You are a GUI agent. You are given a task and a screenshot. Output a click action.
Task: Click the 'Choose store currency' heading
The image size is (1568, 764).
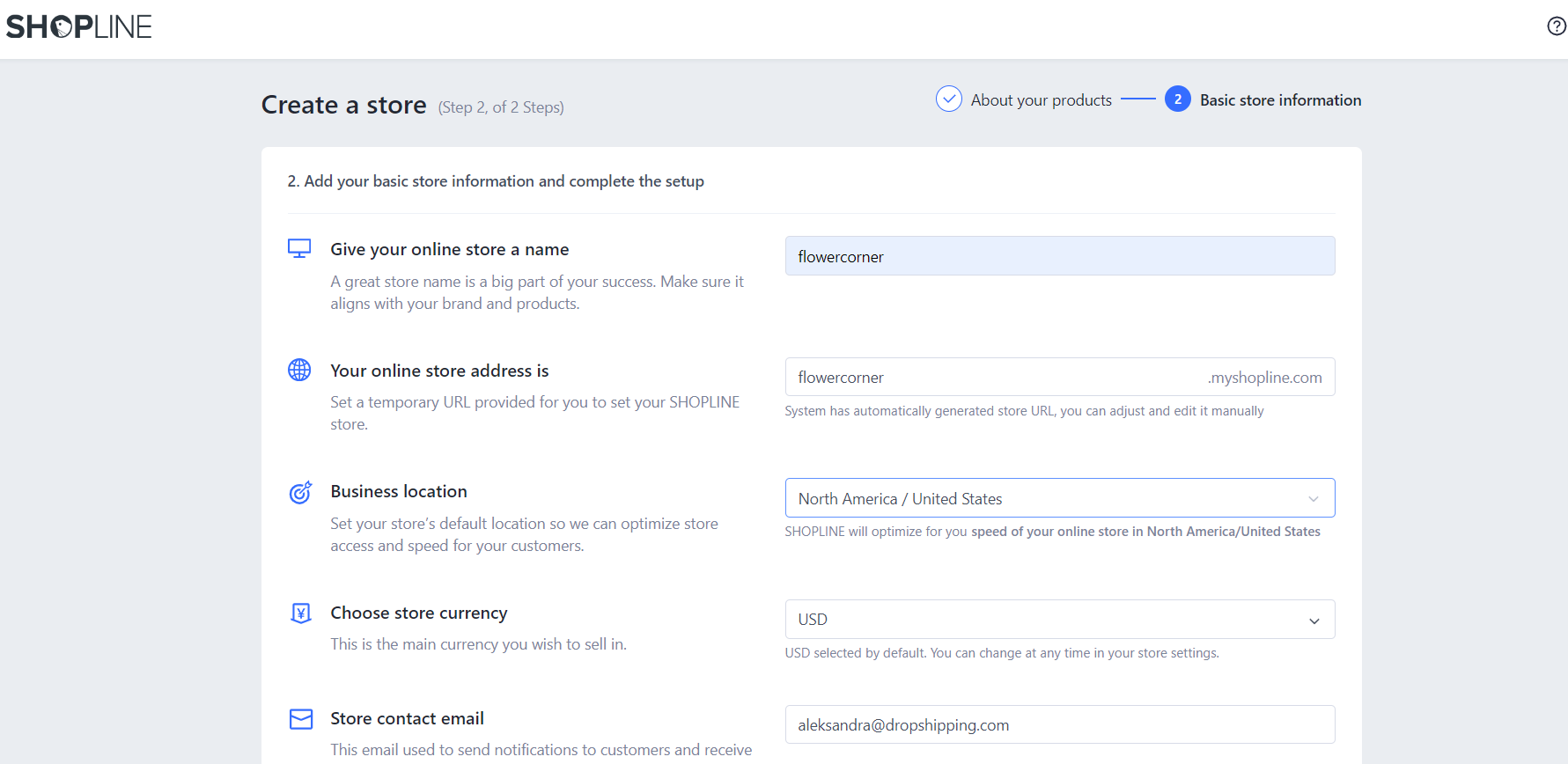419,613
